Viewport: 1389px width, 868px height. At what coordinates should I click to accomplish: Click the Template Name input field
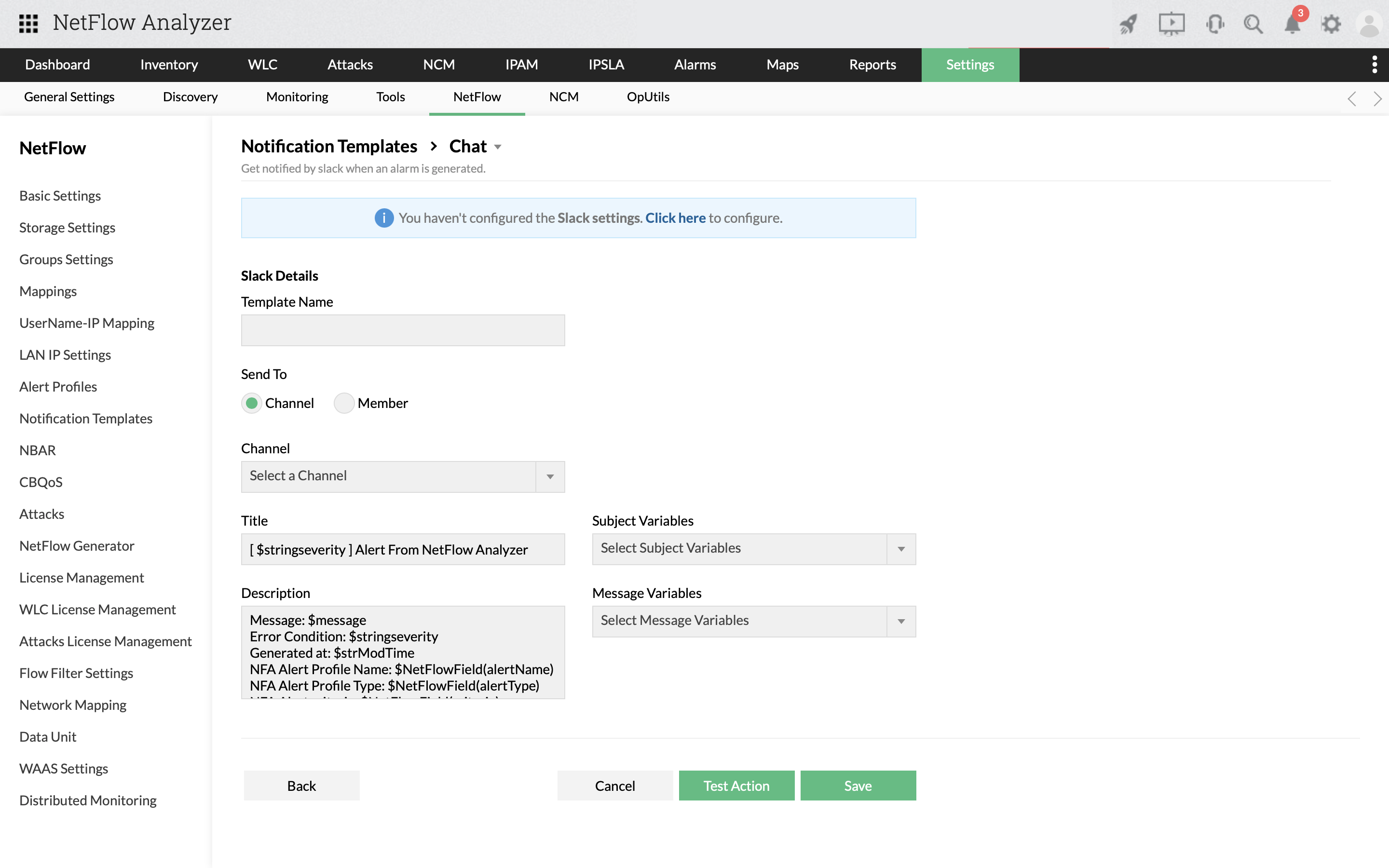402,330
